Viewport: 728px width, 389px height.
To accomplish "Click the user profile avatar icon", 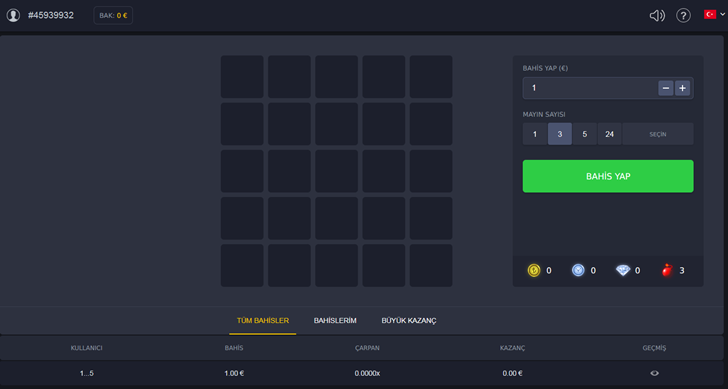I will click(x=13, y=15).
